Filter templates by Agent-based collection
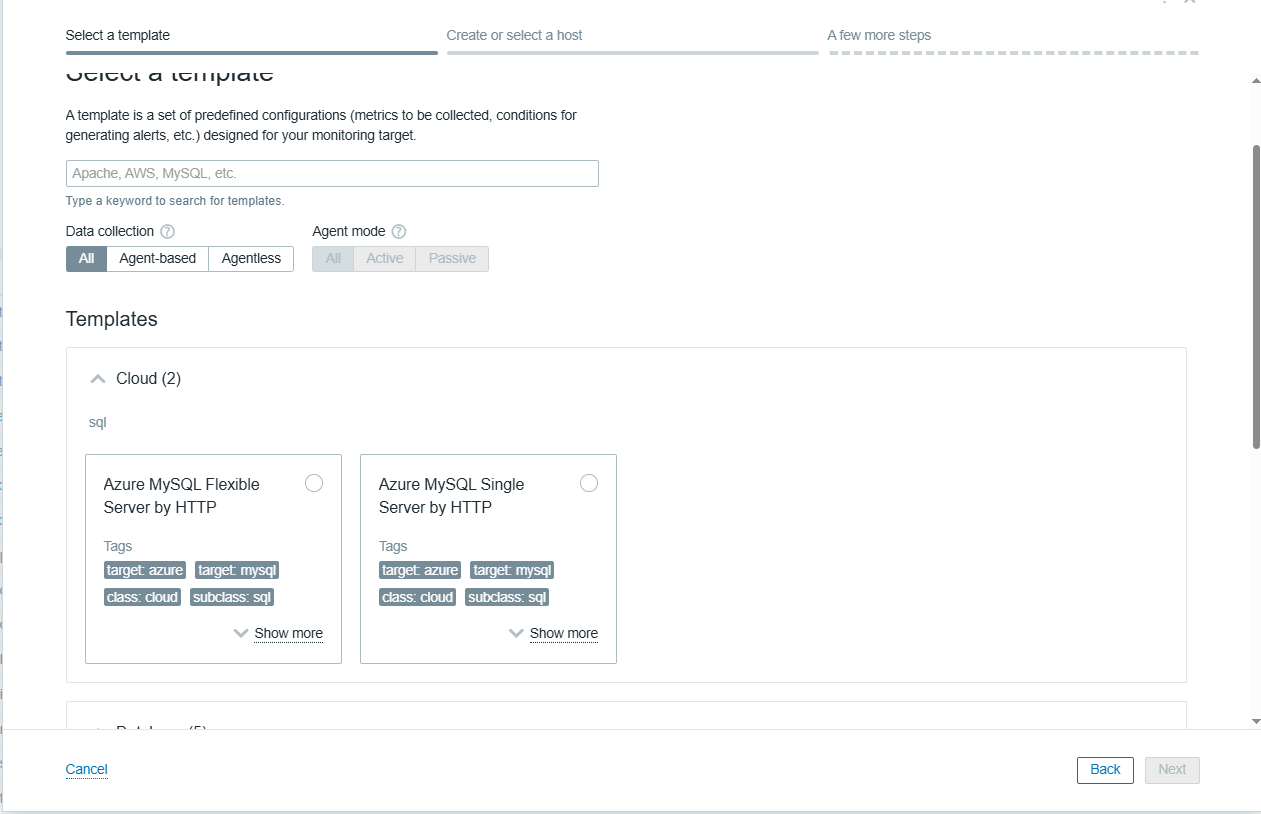This screenshot has width=1261, height=814. [158, 259]
